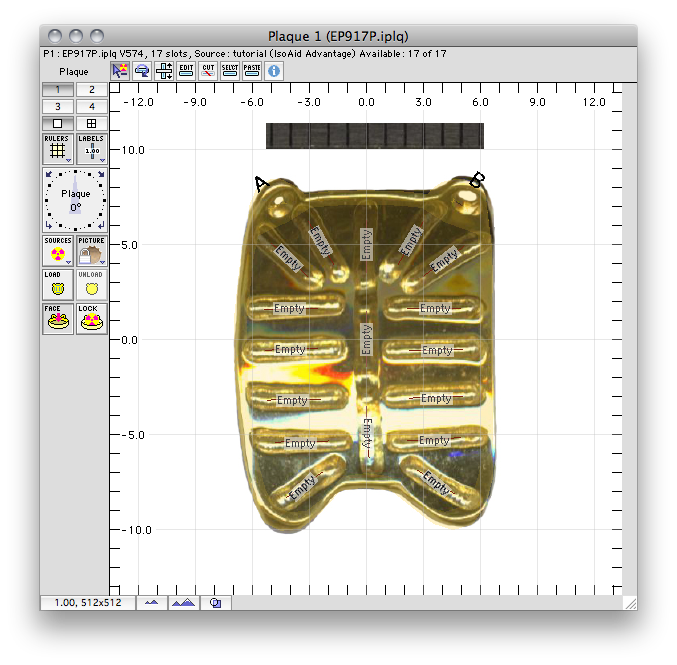Click the zoom out single-mountain button

[152, 603]
